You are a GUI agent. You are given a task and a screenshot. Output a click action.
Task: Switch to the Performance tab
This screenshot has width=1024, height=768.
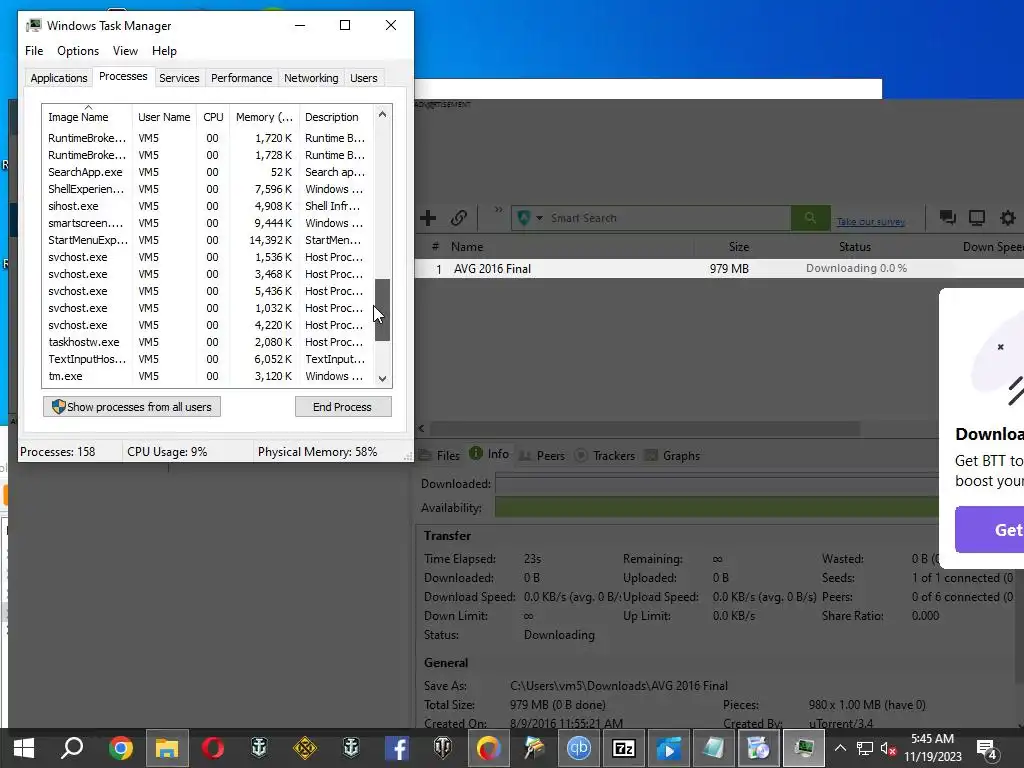tap(241, 78)
